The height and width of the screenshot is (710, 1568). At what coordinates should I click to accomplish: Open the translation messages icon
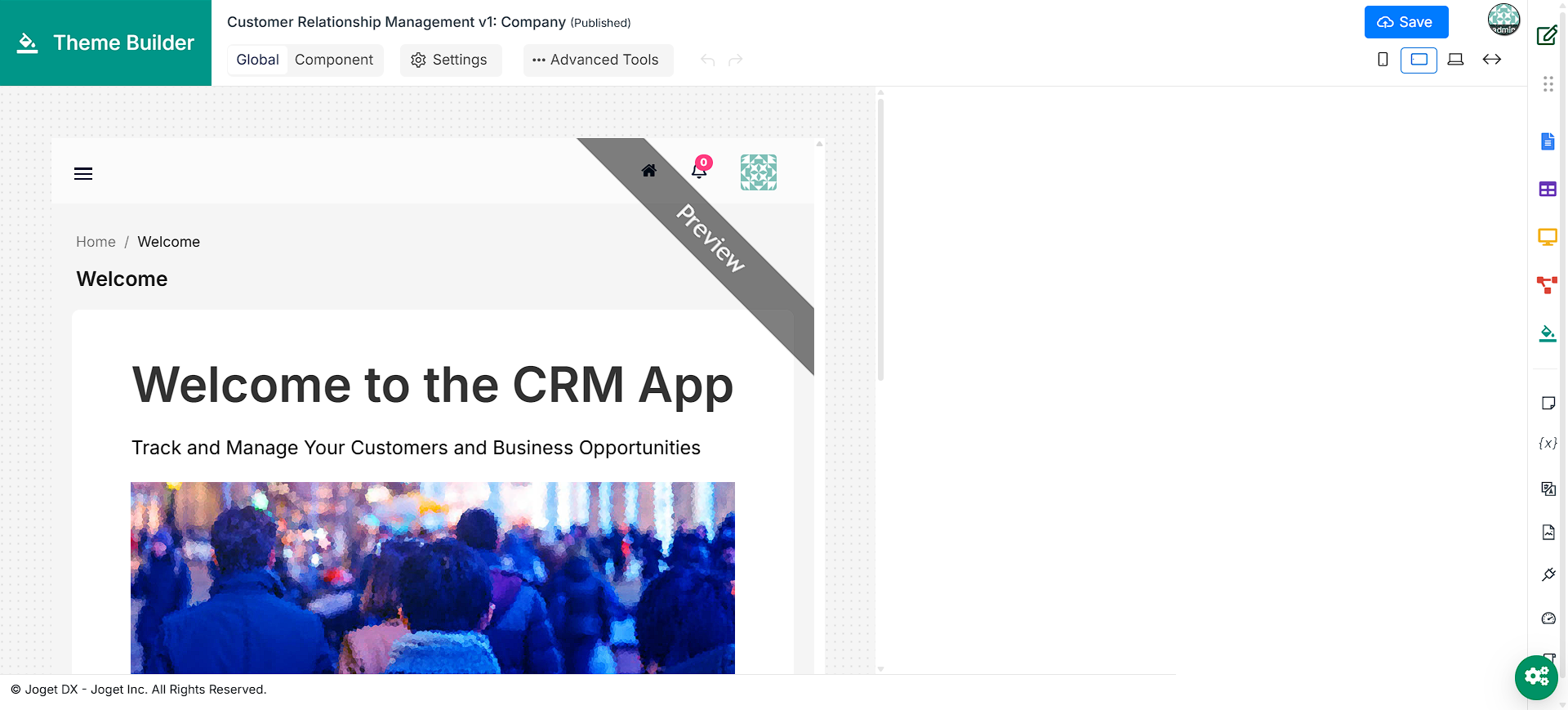tap(1548, 489)
